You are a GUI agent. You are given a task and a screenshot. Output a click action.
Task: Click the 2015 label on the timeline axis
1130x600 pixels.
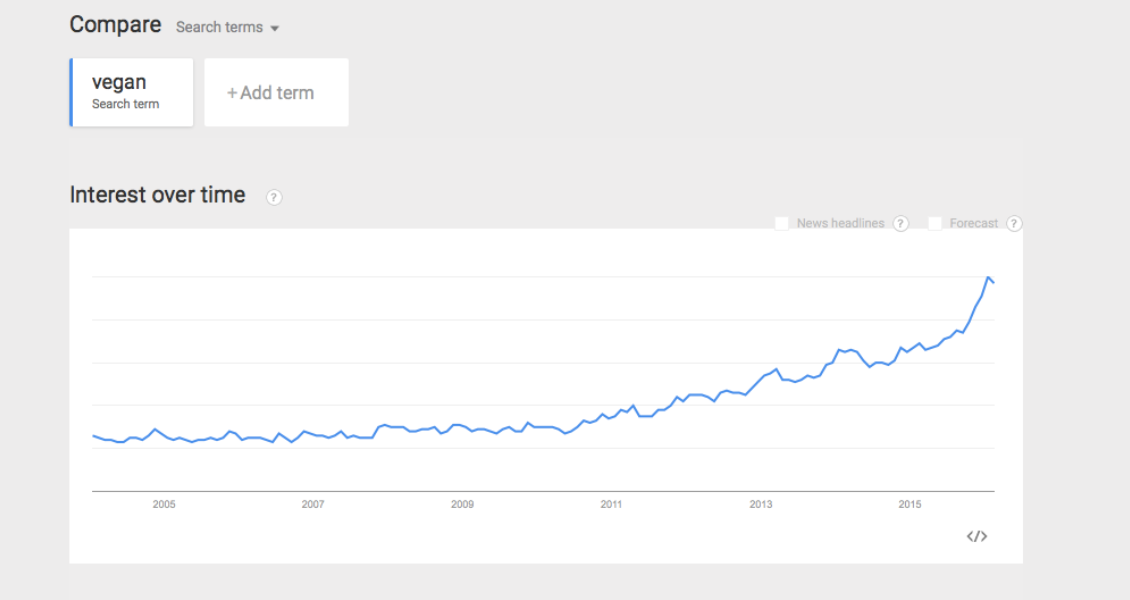tap(909, 504)
